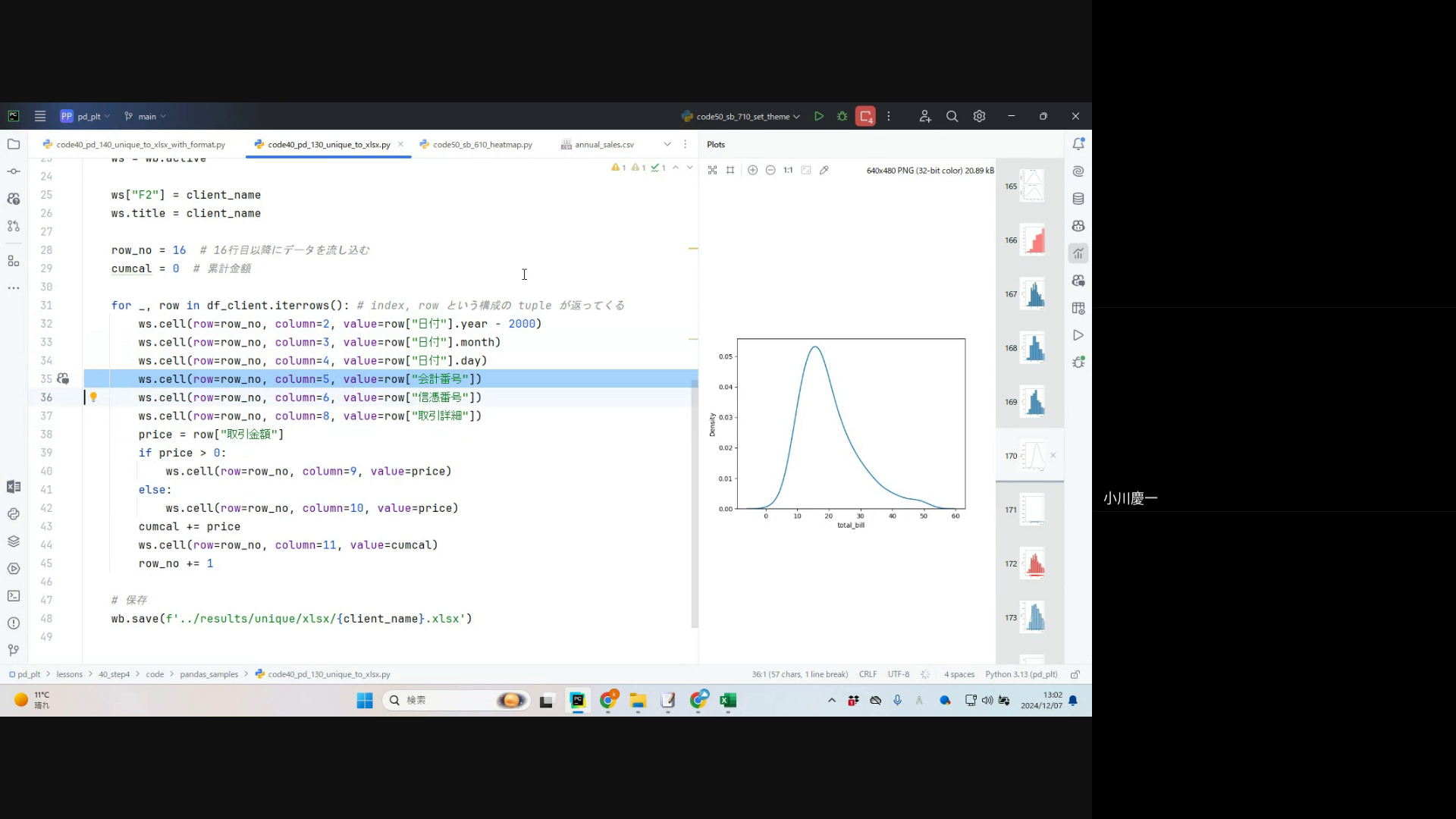Zoom in on the plot image
1456x819 pixels.
(x=752, y=170)
